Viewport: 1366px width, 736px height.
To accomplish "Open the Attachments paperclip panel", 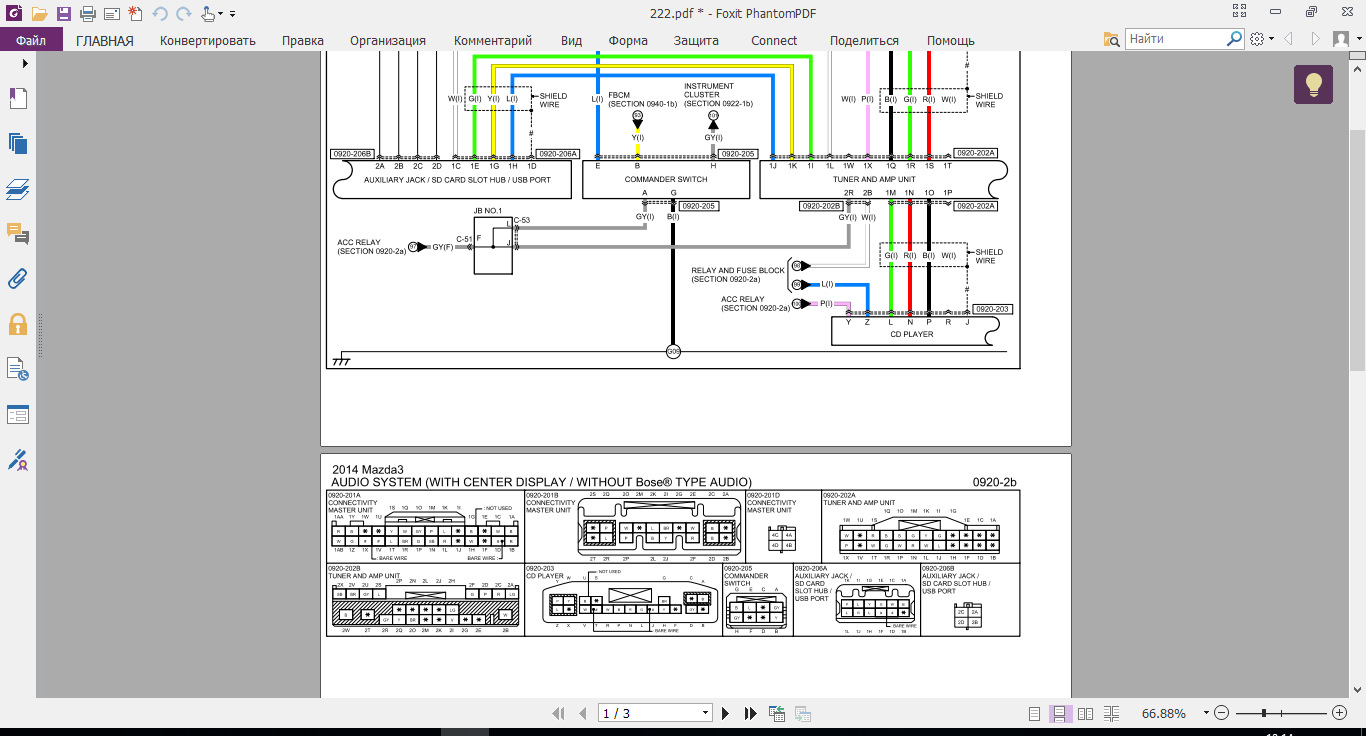I will point(18,278).
